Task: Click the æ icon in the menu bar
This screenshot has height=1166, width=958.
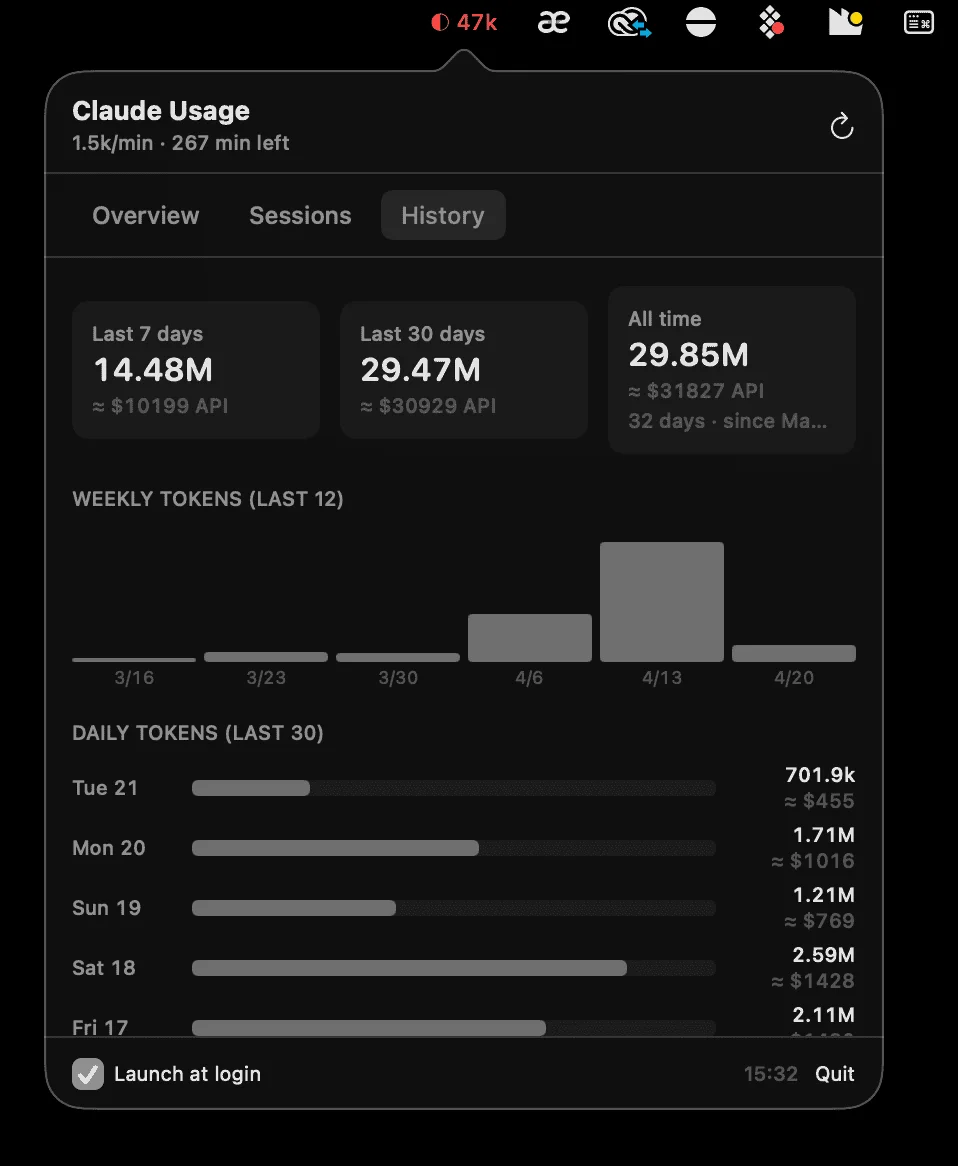Action: [554, 22]
